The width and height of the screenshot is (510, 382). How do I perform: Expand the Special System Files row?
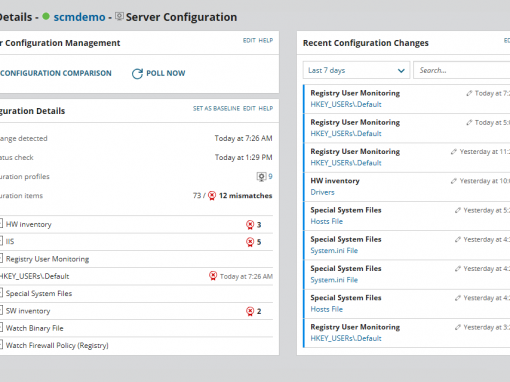(x=1, y=293)
